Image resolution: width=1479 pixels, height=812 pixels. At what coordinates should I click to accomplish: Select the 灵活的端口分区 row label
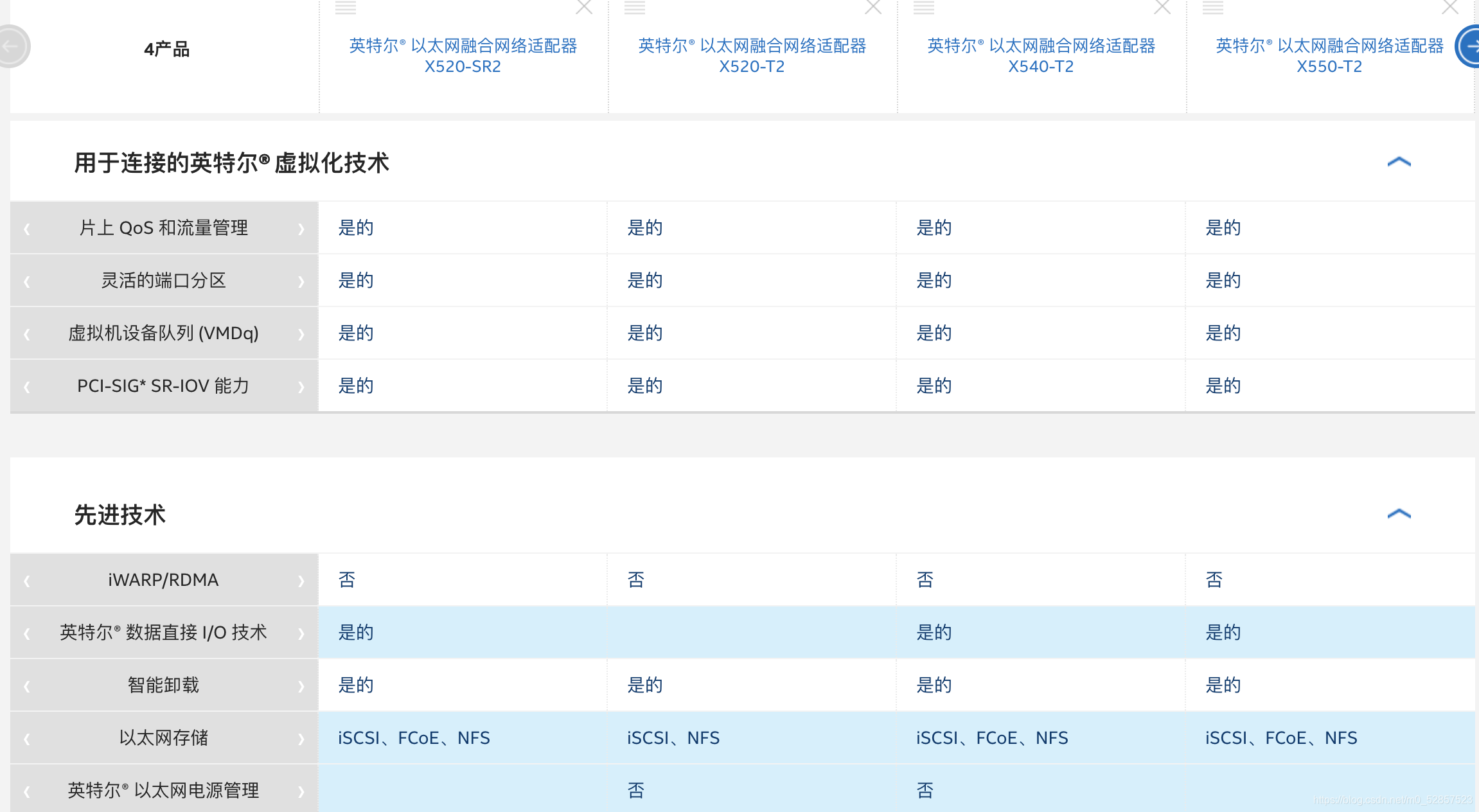click(x=164, y=280)
